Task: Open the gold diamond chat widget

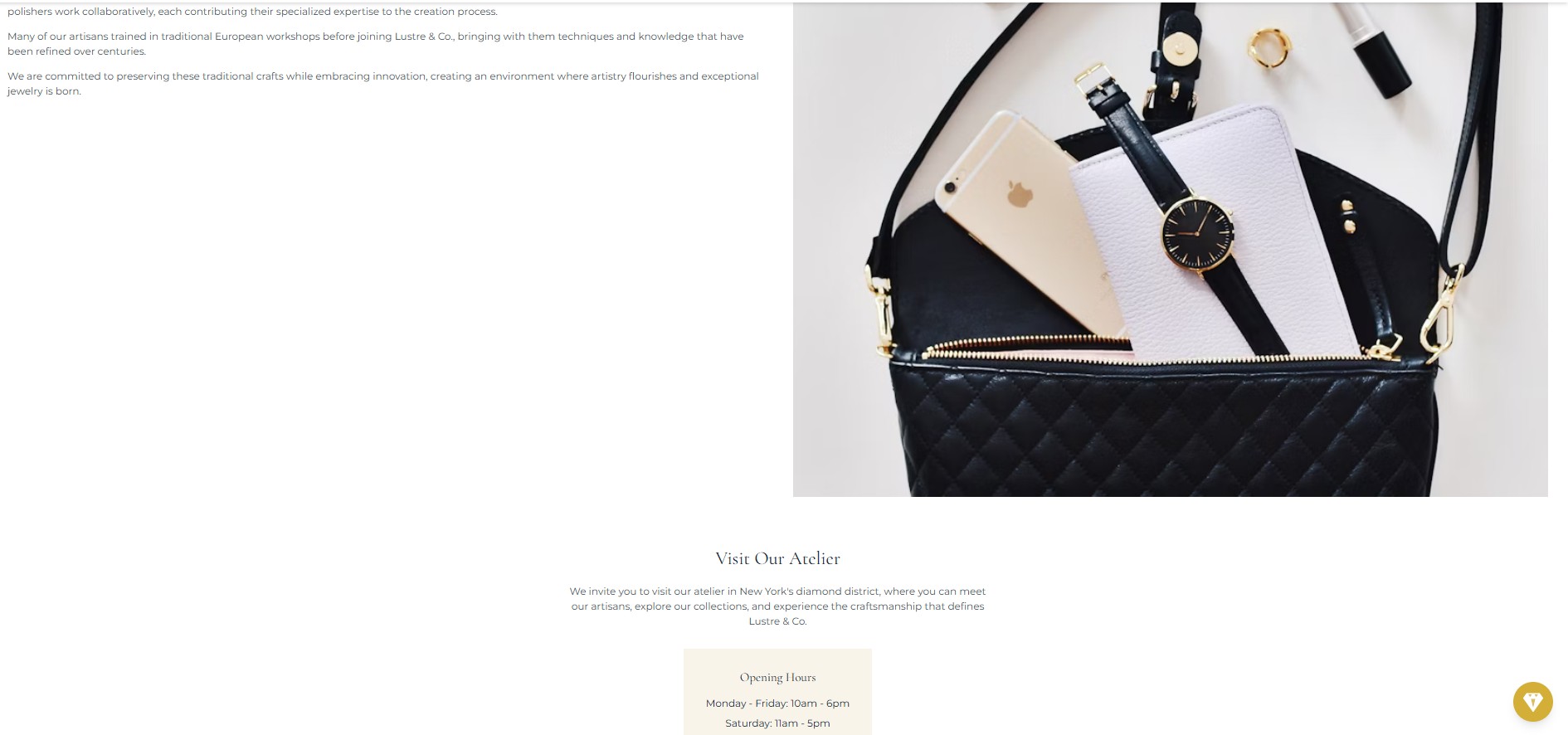Action: tap(1532, 702)
